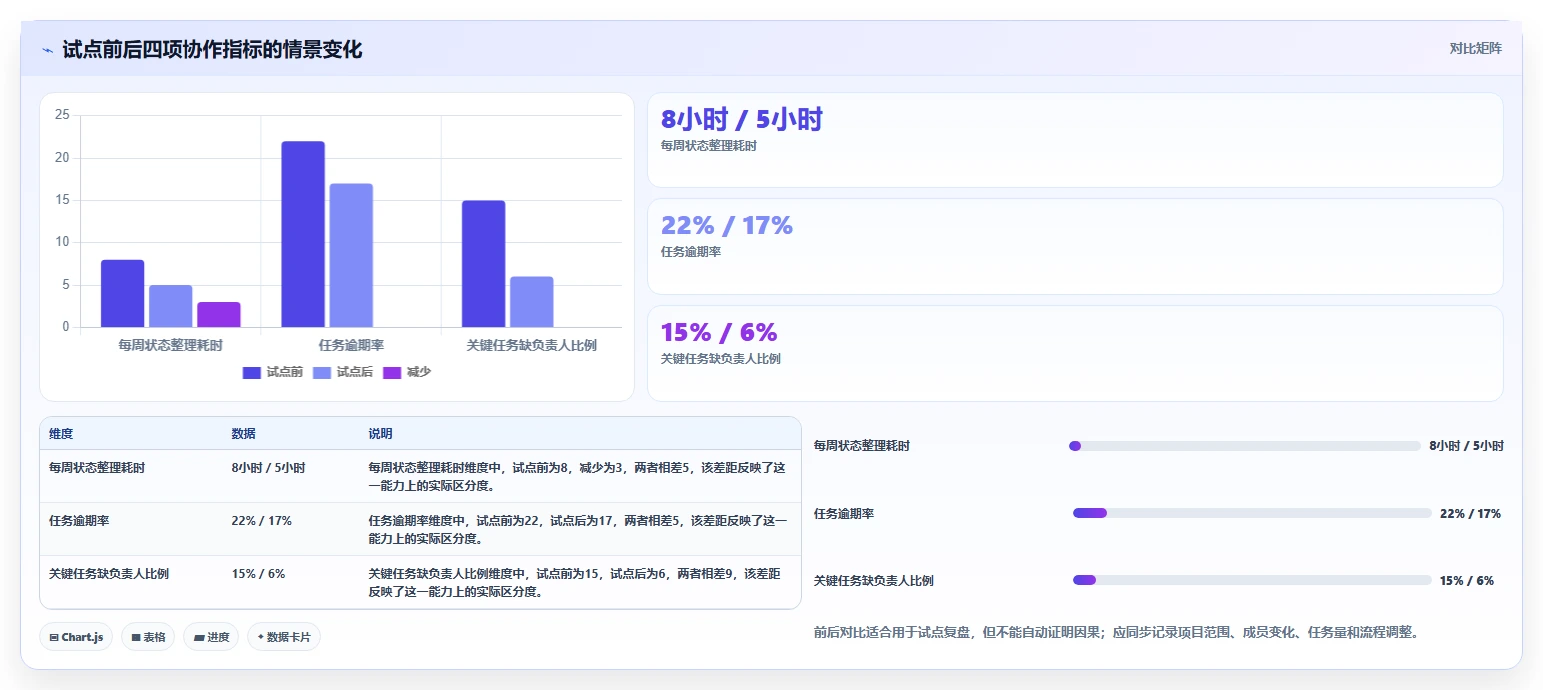Viewport: 1543px width, 690px height.
Task: Click the 22% / 17% value beside the progress bar
Action: (x=1470, y=513)
